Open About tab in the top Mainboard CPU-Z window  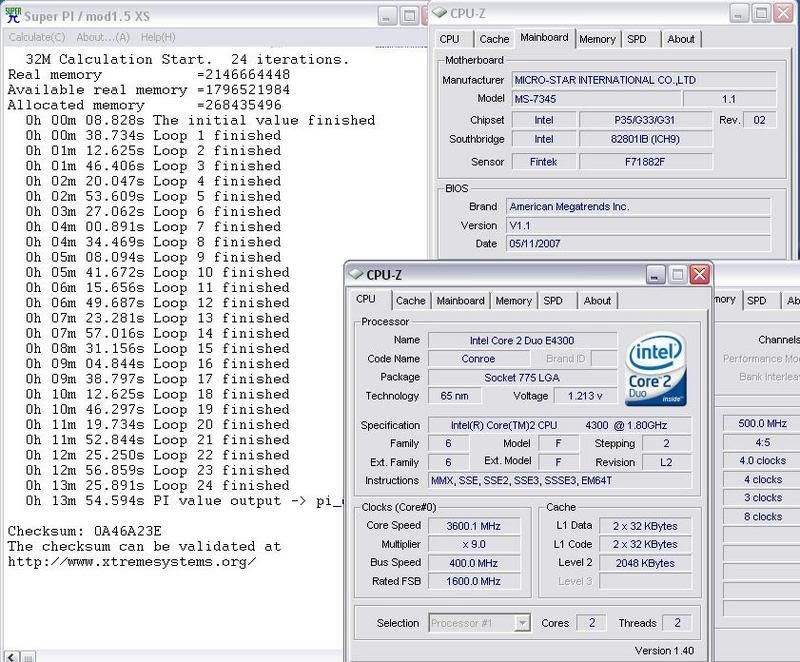680,39
